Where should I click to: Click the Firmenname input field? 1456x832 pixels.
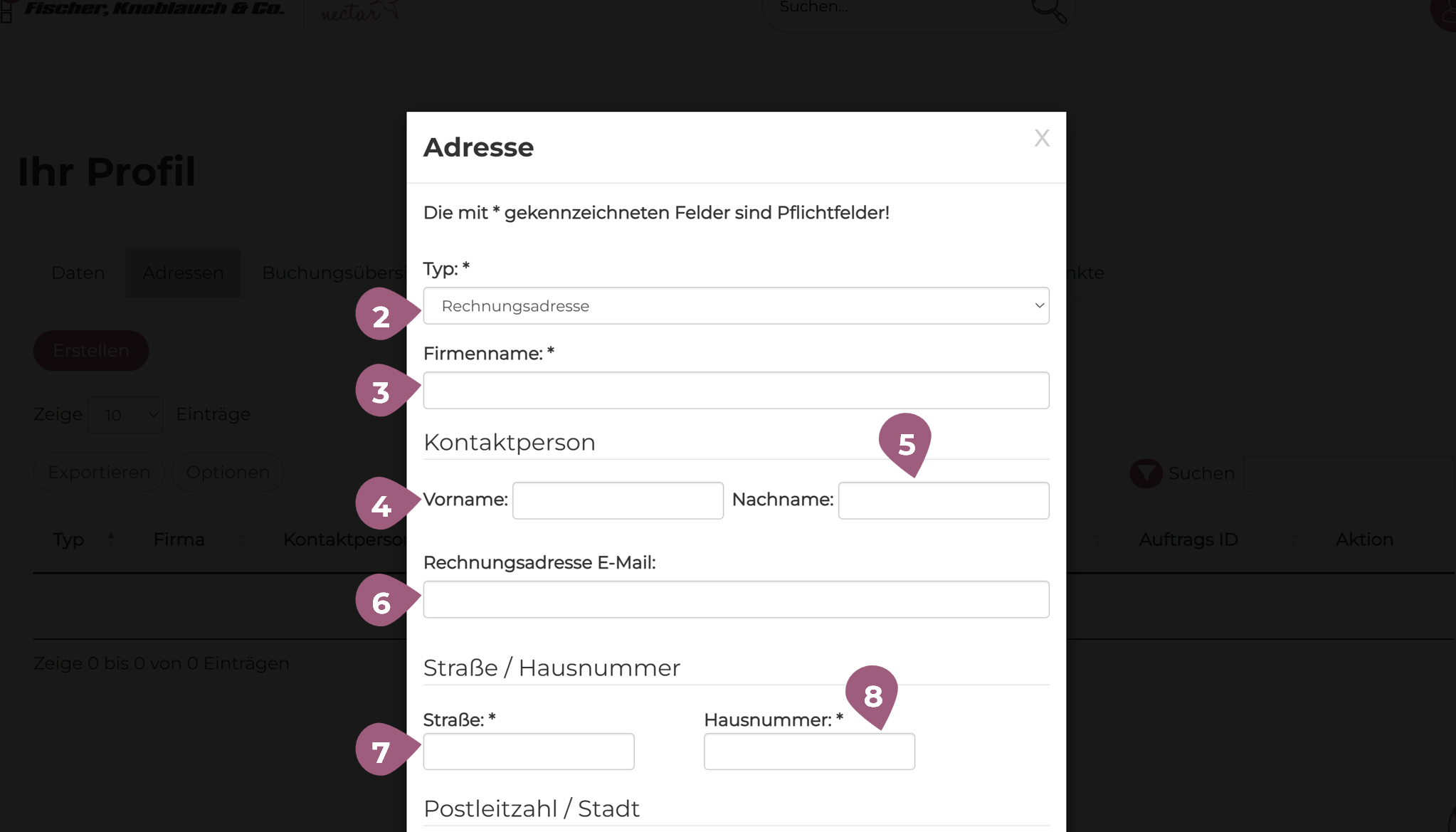click(736, 390)
